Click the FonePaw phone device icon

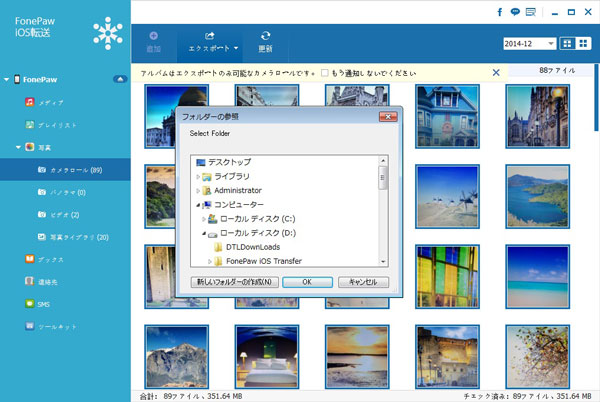coord(17,79)
